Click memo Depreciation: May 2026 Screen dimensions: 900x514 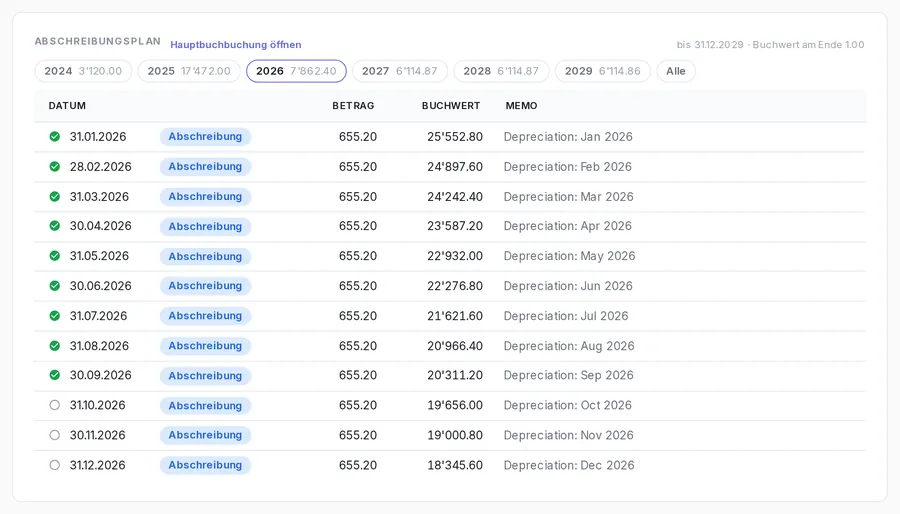(x=569, y=256)
